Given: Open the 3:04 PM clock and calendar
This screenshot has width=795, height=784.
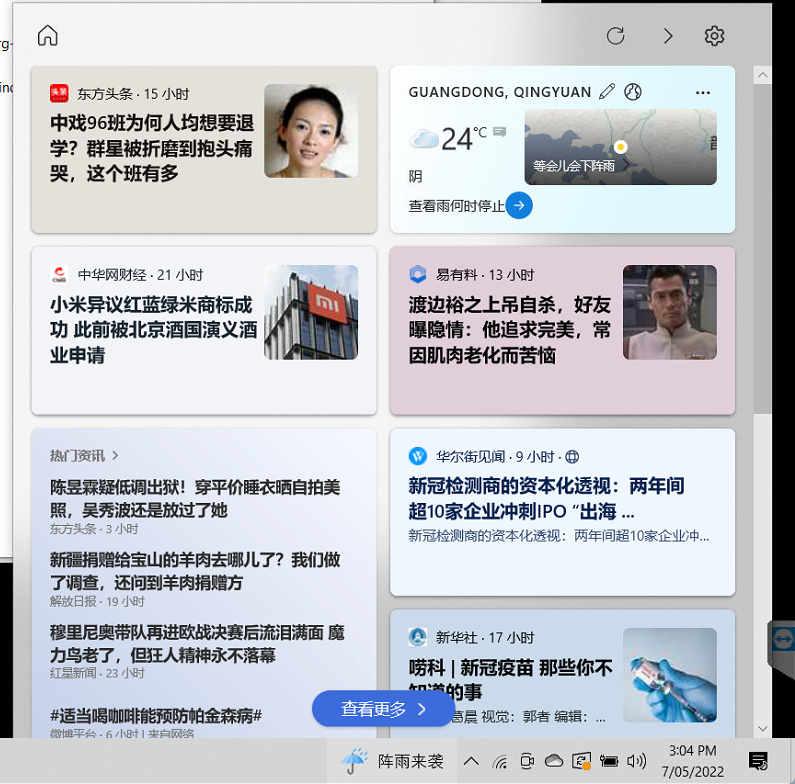Looking at the screenshot, I should (693, 761).
